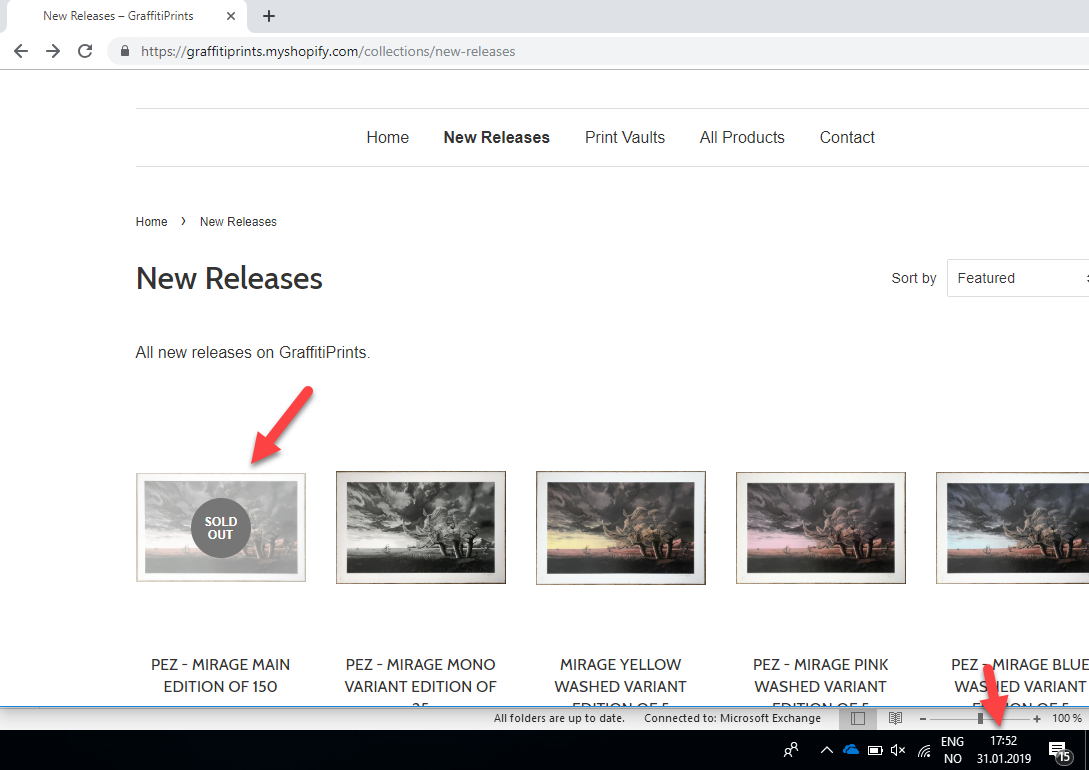Switch to Normal view in status bar
Screen dimensions: 1089x770
pos(858,718)
